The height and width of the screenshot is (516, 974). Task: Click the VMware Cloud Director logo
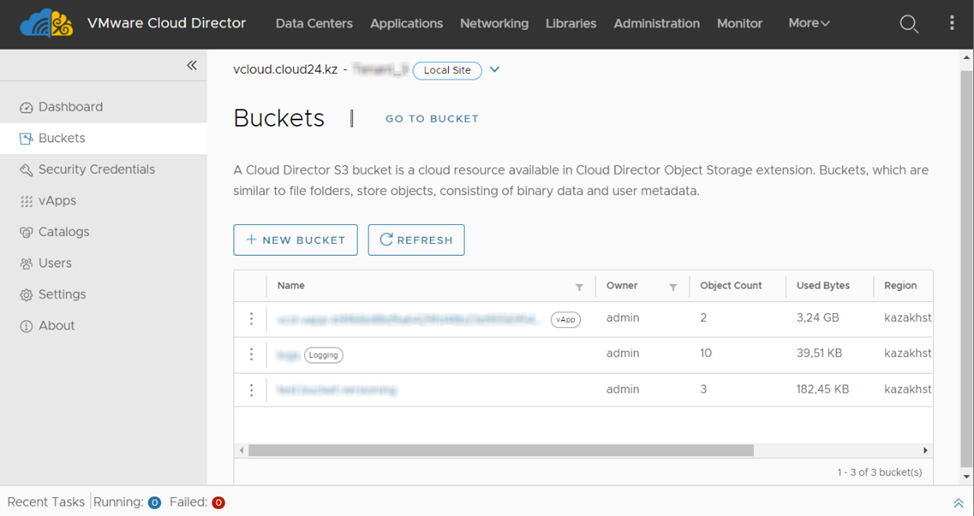(x=46, y=23)
